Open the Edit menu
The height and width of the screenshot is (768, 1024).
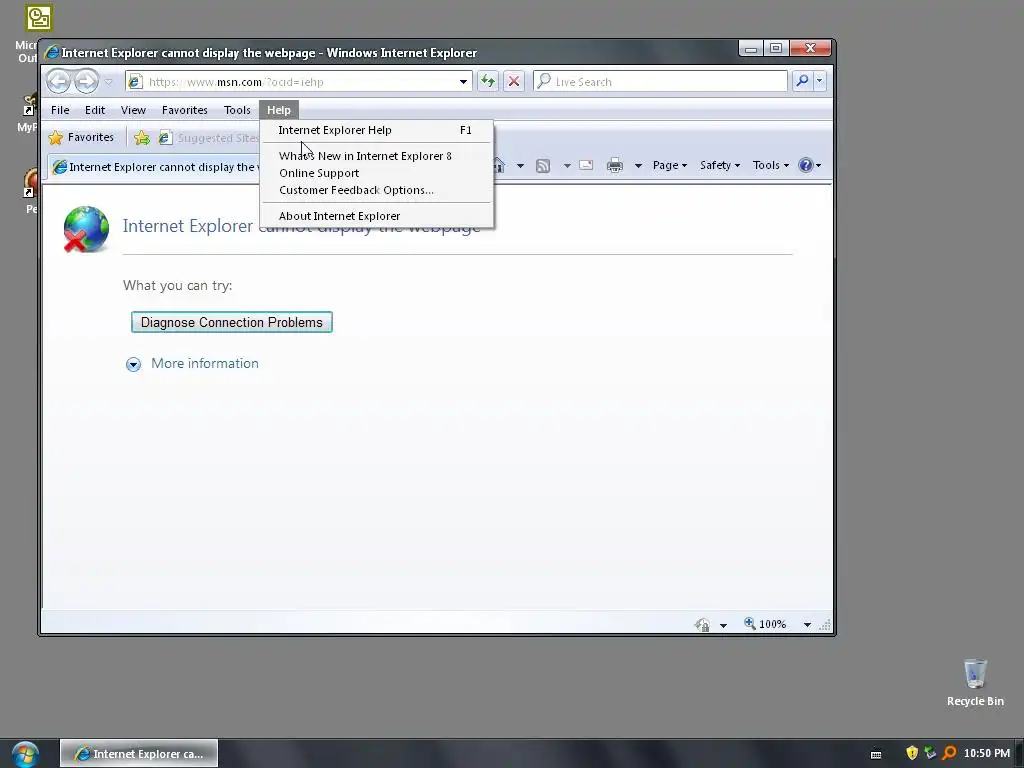[x=95, y=110]
